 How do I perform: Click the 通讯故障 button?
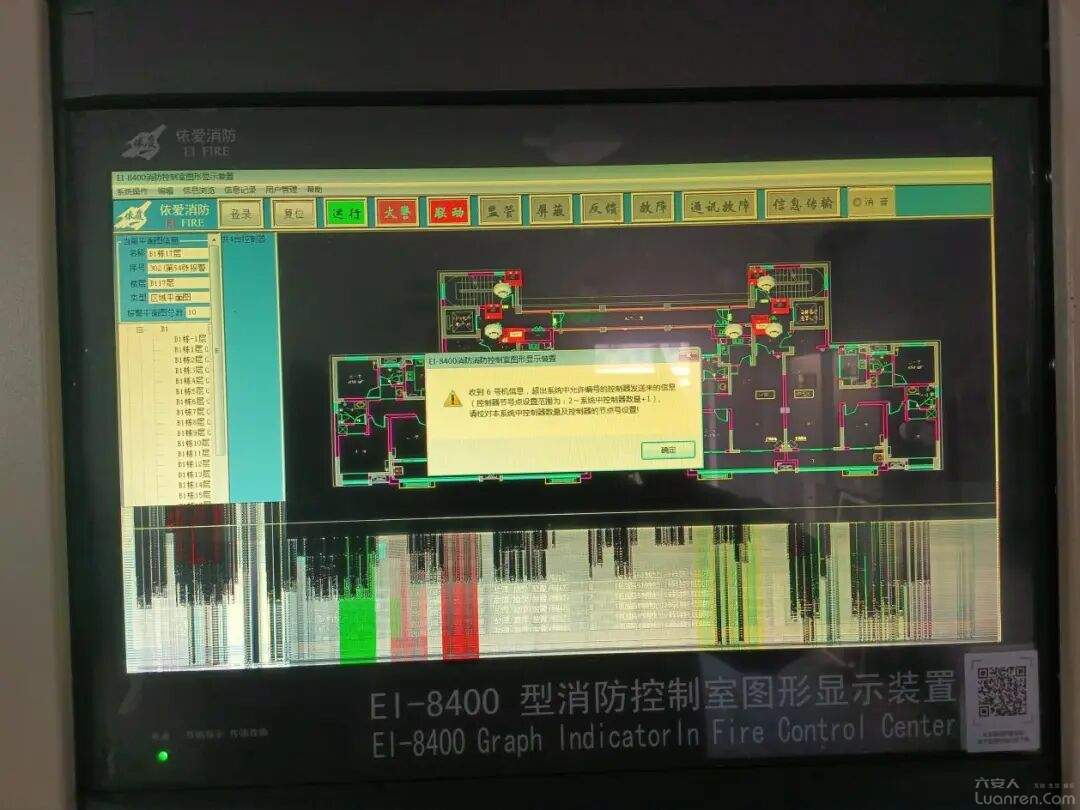719,205
